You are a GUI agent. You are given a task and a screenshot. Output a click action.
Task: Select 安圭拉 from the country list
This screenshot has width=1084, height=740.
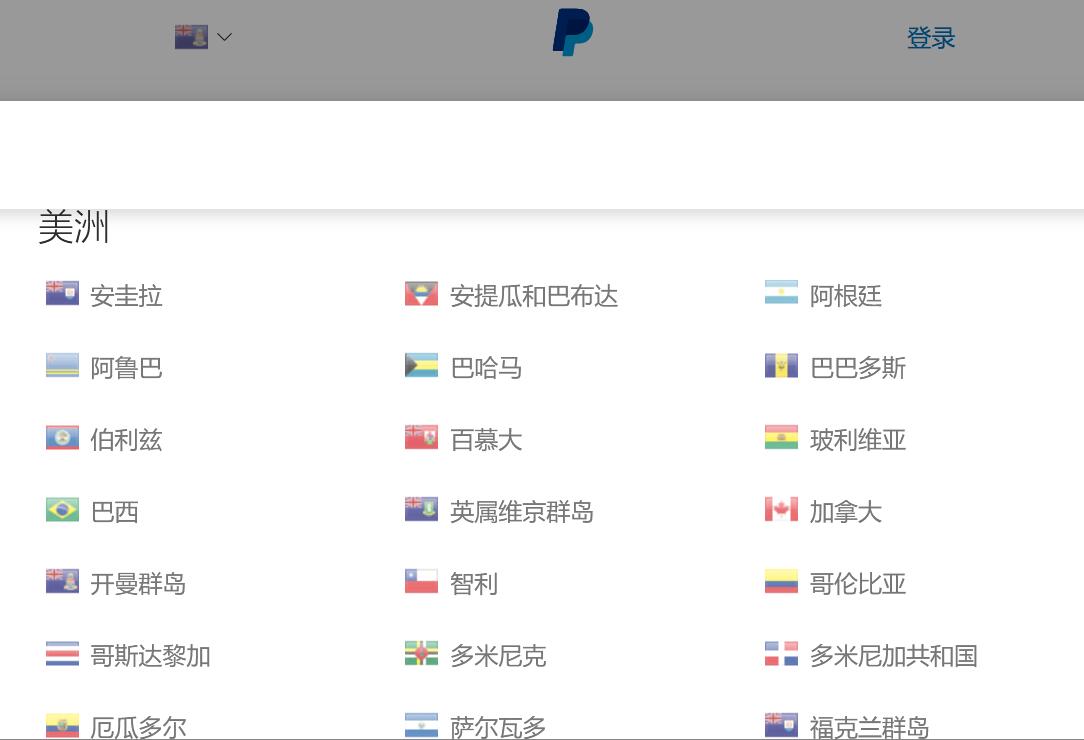[x=126, y=296]
